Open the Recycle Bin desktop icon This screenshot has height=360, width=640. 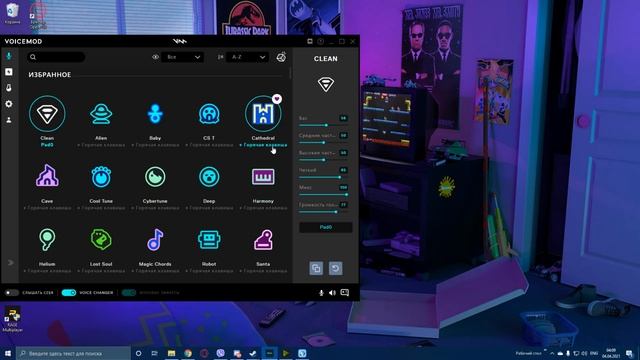pos(13,13)
